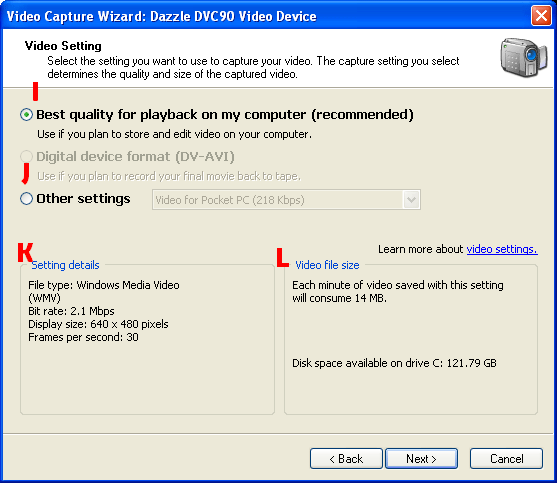Open the video settings help link

coord(502,249)
